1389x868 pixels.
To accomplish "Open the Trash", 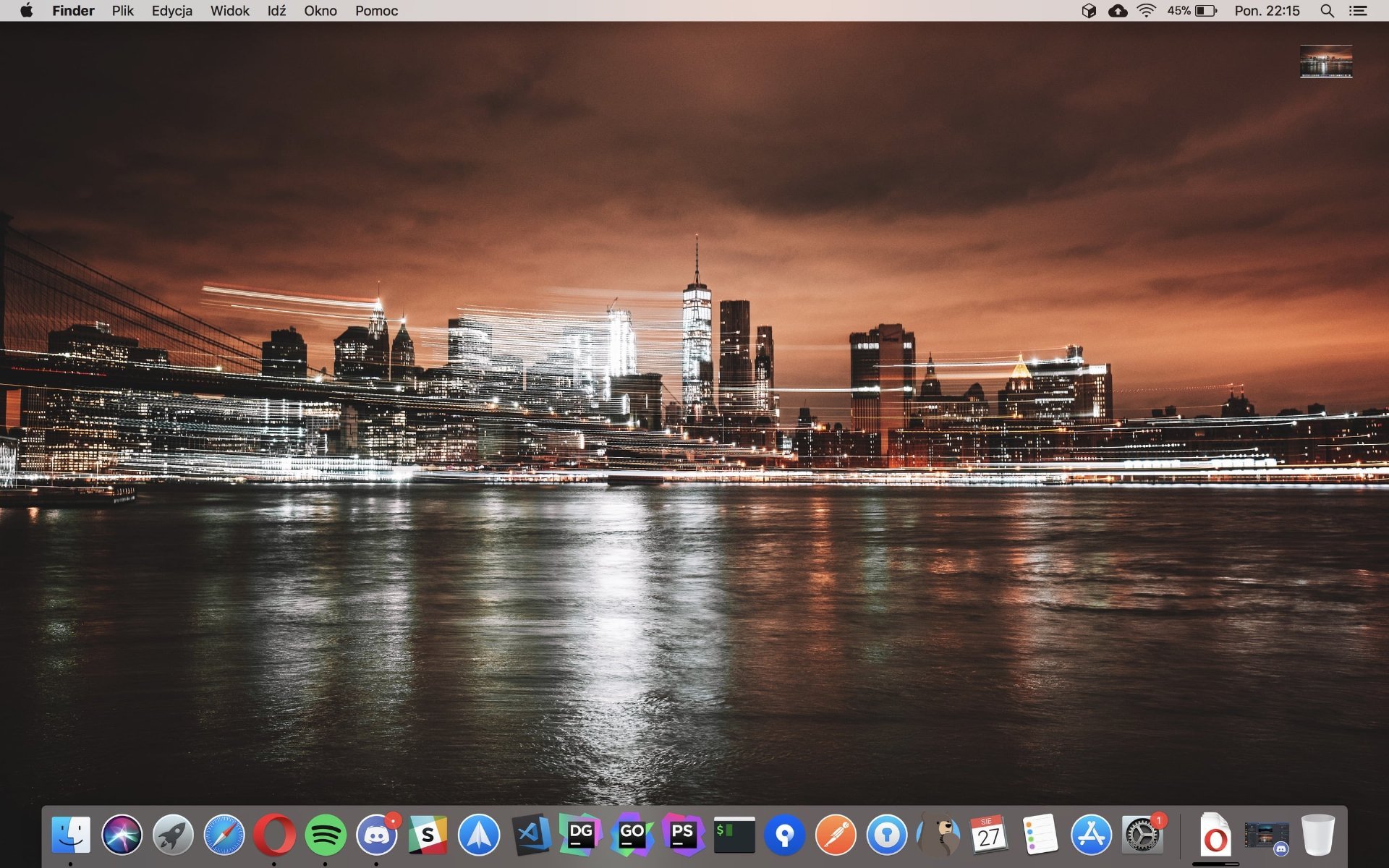I will point(1318,835).
